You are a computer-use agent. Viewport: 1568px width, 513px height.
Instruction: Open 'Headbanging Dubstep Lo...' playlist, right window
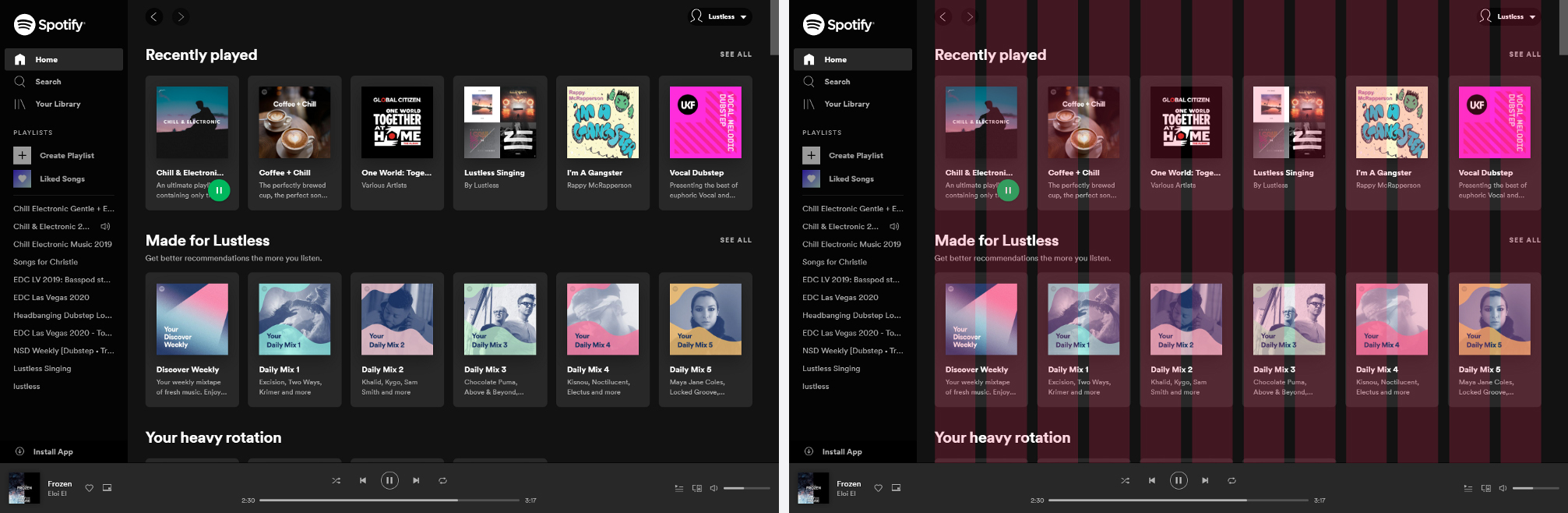point(852,316)
